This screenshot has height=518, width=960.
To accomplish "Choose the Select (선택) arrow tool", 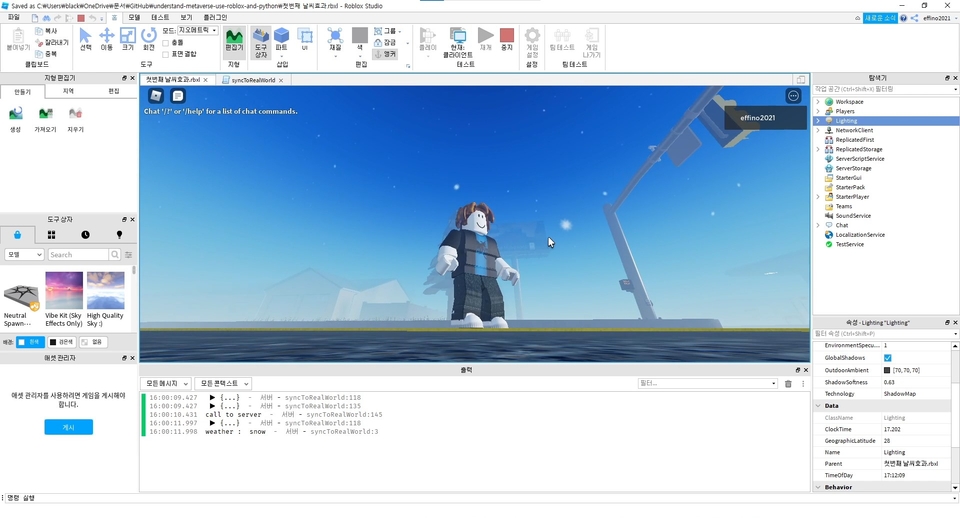I will 85,39.
